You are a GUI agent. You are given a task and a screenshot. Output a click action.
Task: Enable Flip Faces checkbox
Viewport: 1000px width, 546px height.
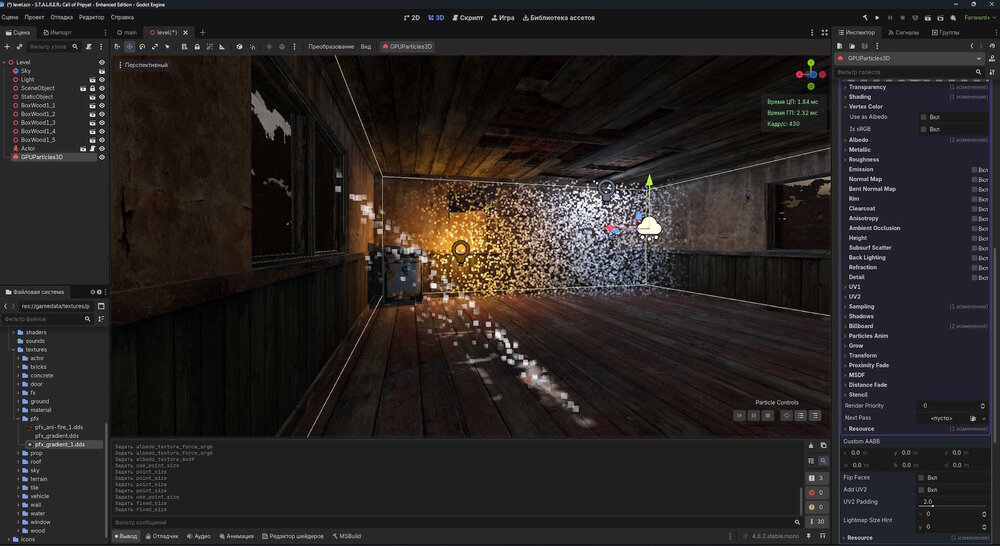(x=921, y=478)
